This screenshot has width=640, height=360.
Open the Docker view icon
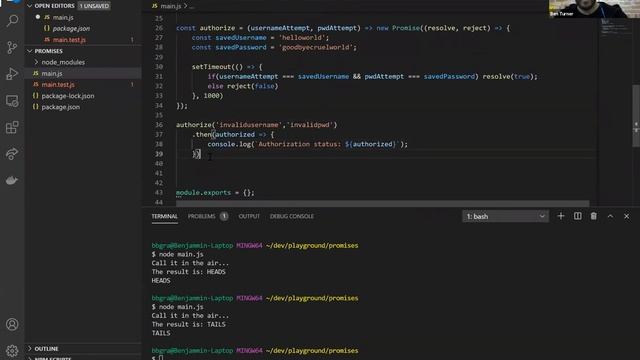click(x=12, y=180)
